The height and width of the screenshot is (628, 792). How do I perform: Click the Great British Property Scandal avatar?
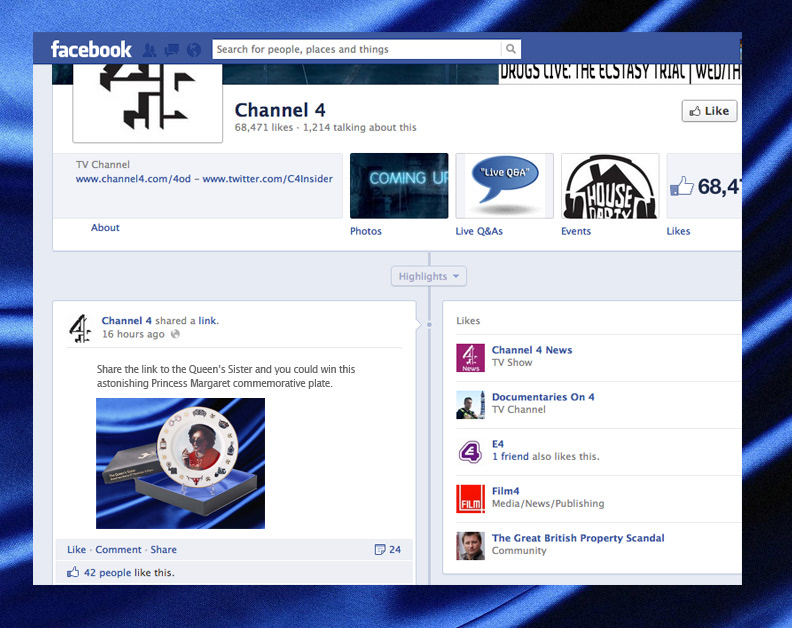[470, 546]
